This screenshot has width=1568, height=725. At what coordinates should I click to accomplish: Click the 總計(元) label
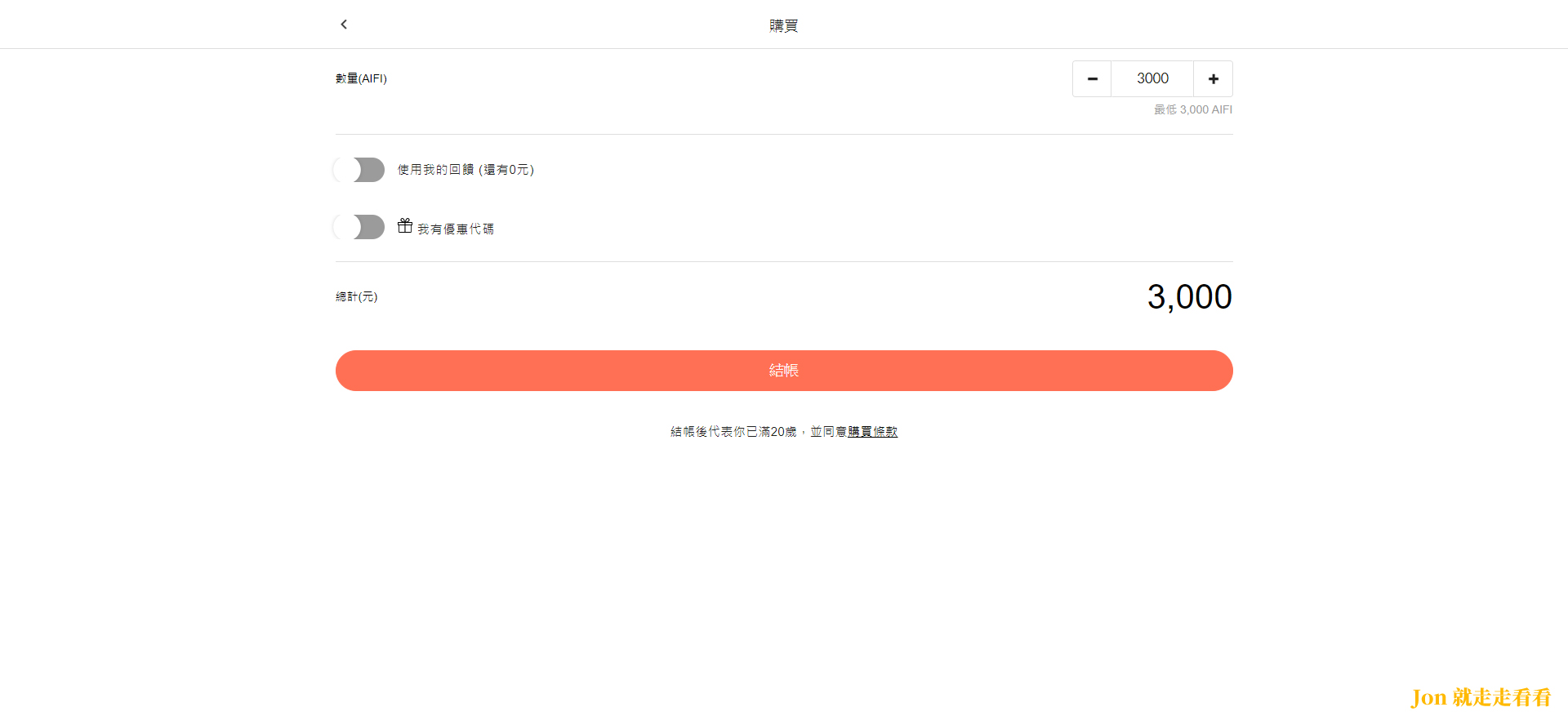click(357, 296)
